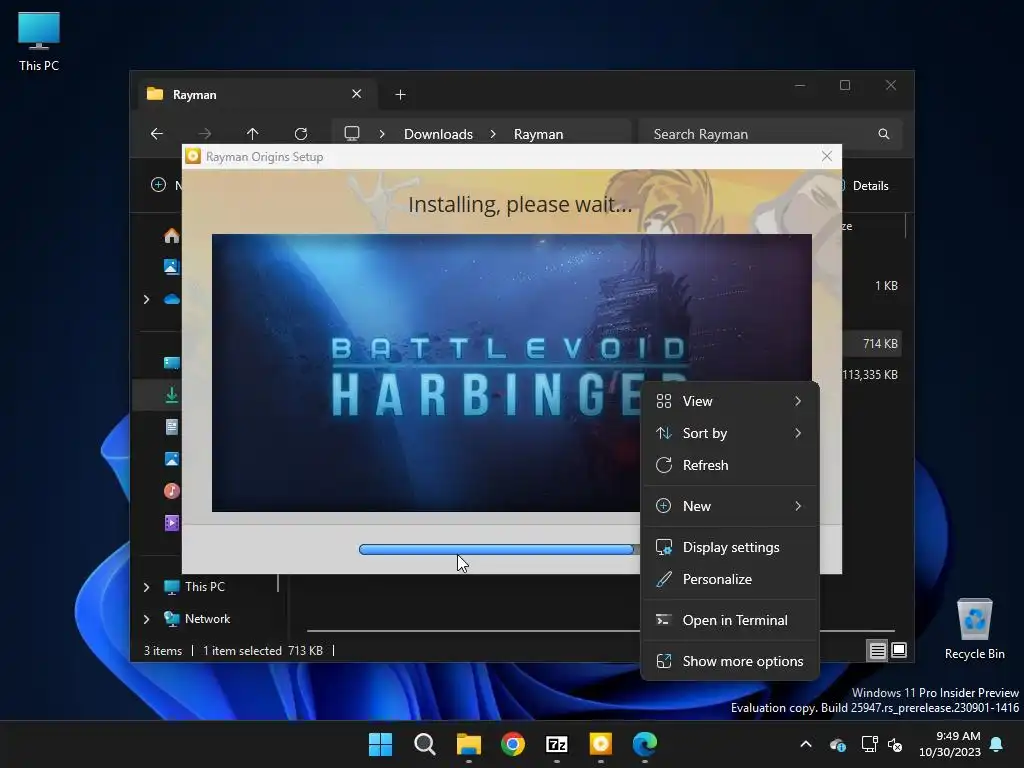Click the 714 KB file size cell
Viewport: 1024px width, 768px height.
tap(880, 344)
